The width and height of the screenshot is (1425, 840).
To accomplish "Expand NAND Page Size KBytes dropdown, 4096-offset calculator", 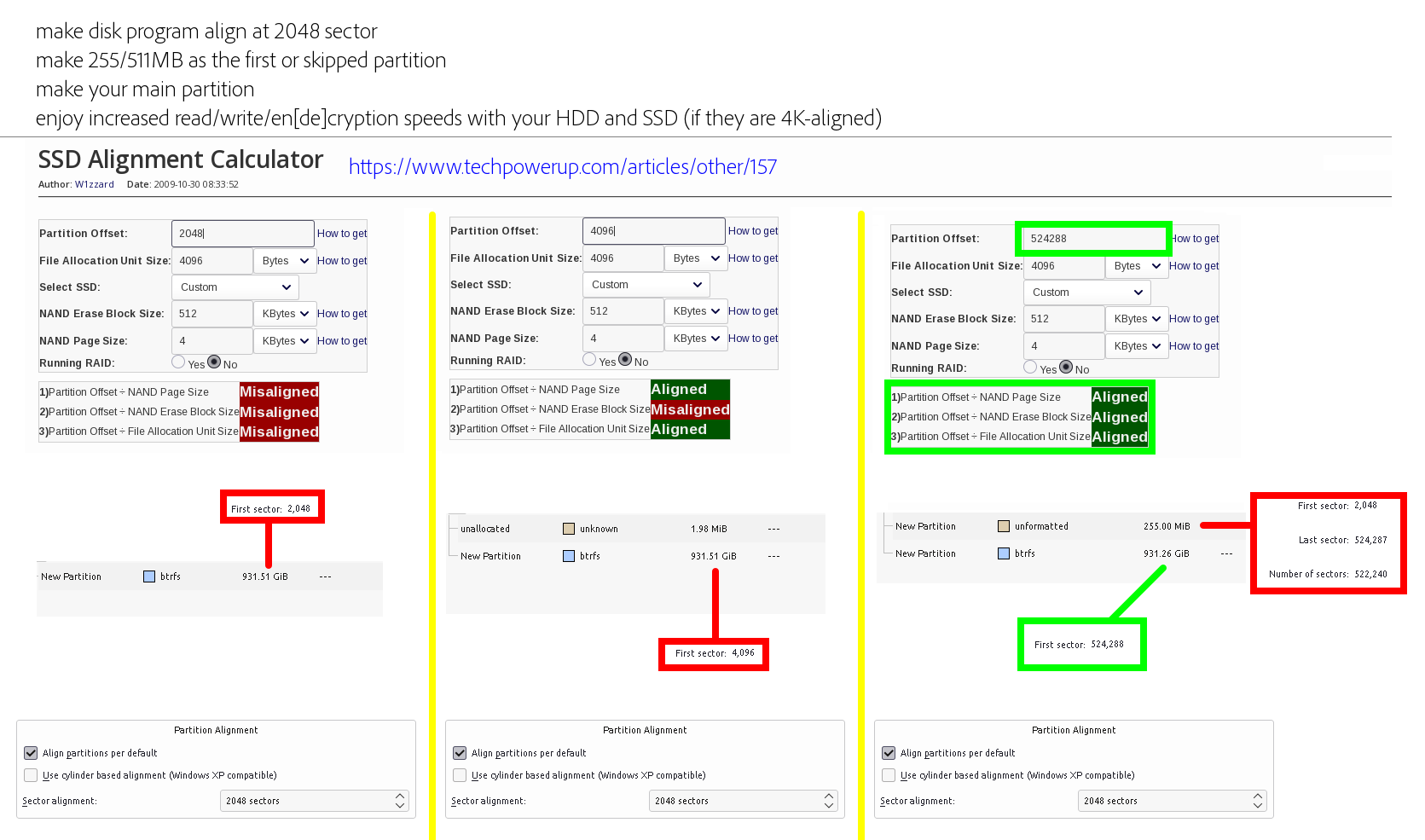I will (x=697, y=339).
